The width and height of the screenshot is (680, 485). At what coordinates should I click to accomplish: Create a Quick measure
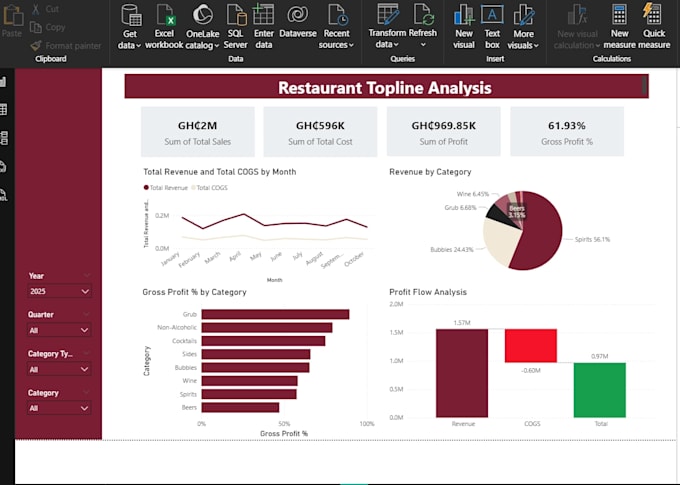tap(654, 26)
